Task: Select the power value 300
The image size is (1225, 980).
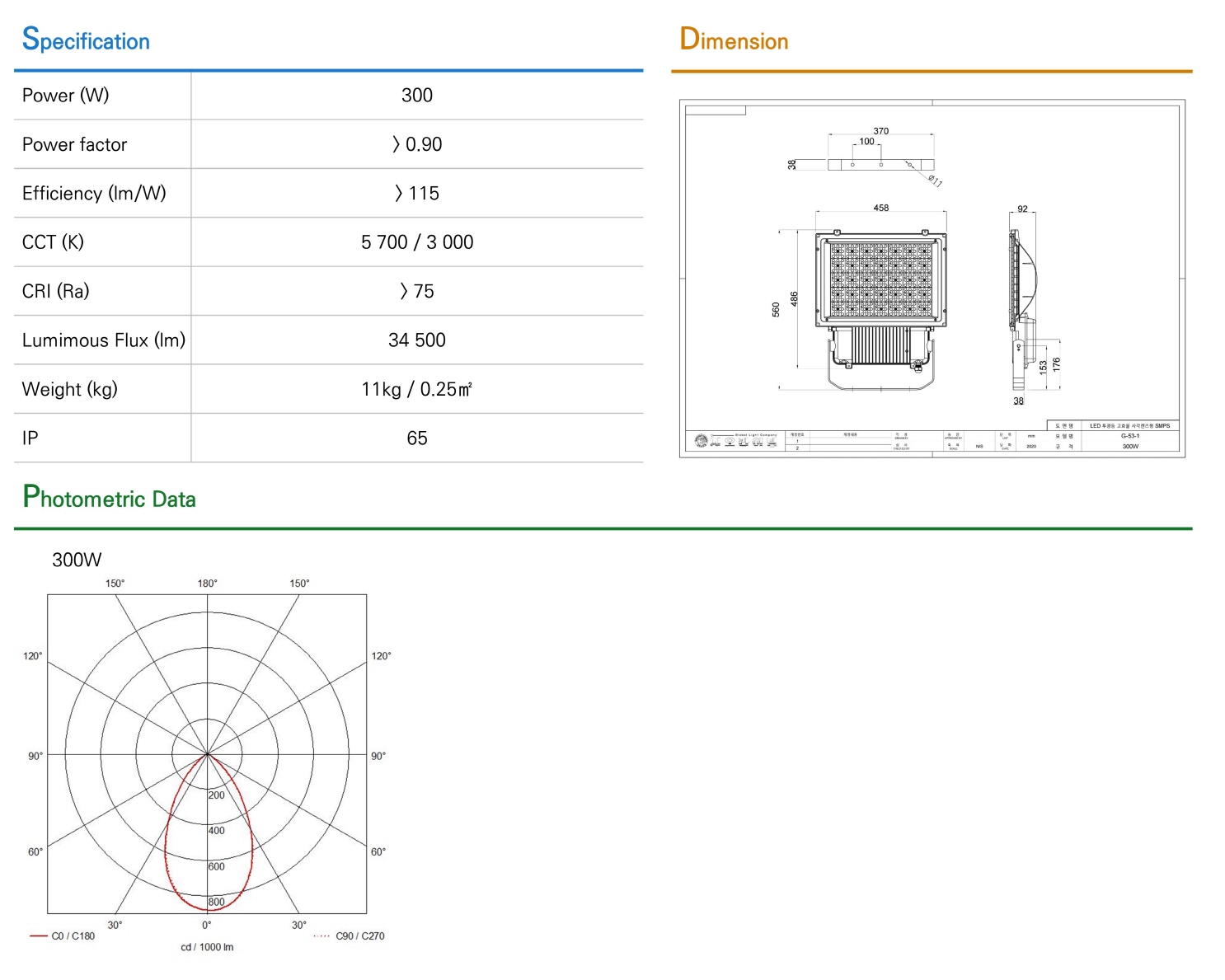Action: pos(417,96)
